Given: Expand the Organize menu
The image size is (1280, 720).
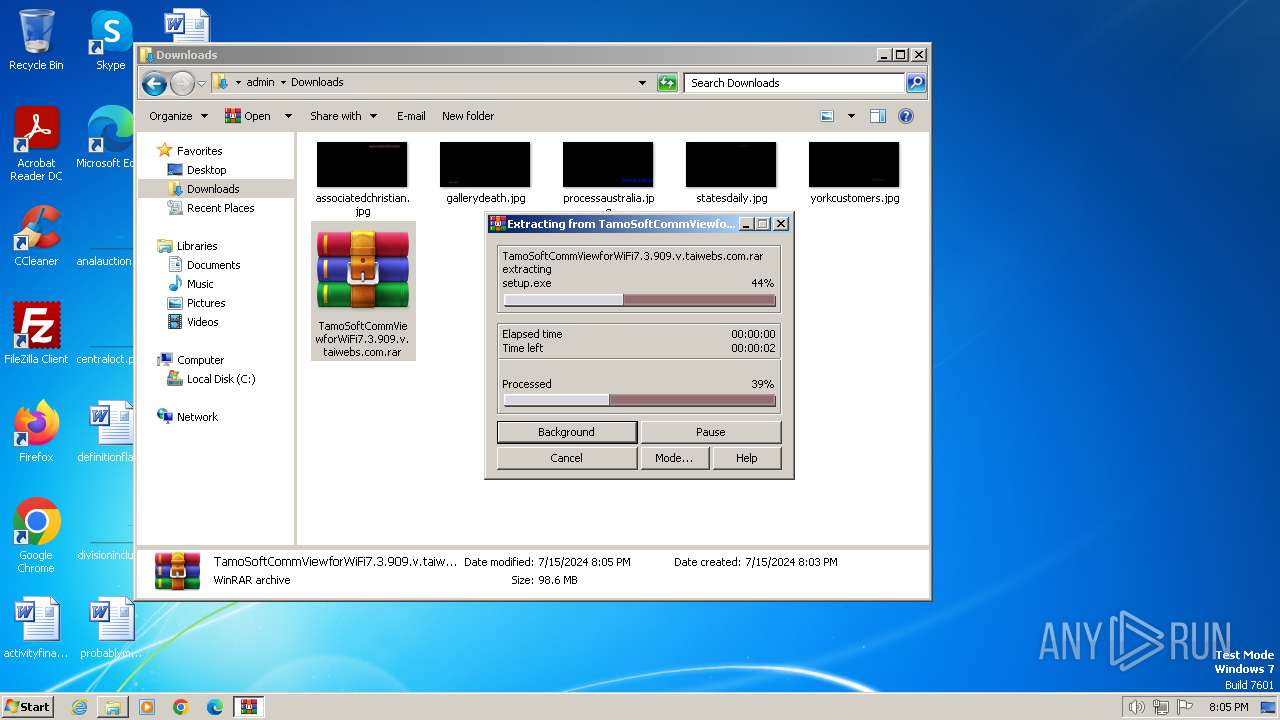Looking at the screenshot, I should tap(178, 116).
